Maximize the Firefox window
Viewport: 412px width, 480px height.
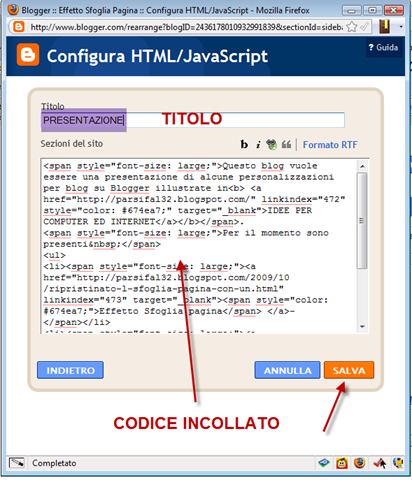tap(372, 11)
